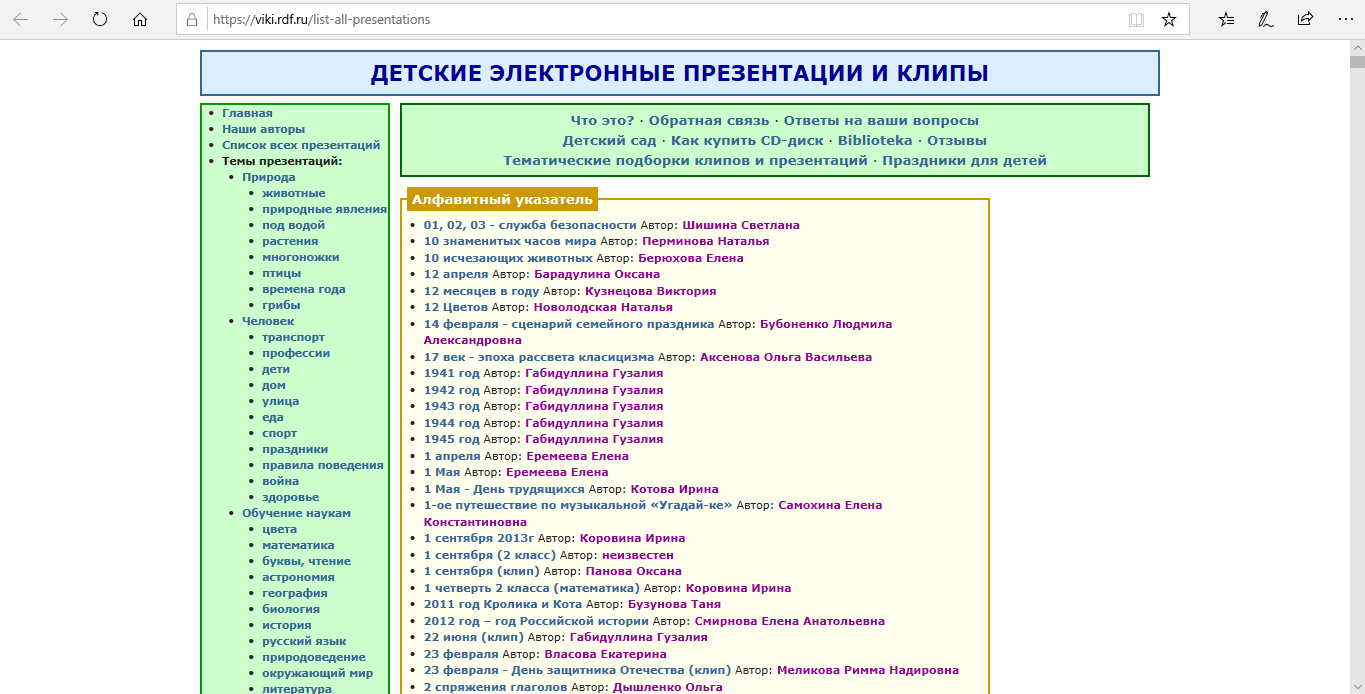1365x694 pixels.
Task: Open 01, 02, 03 - служба безопасности presentation
Action: pos(530,225)
